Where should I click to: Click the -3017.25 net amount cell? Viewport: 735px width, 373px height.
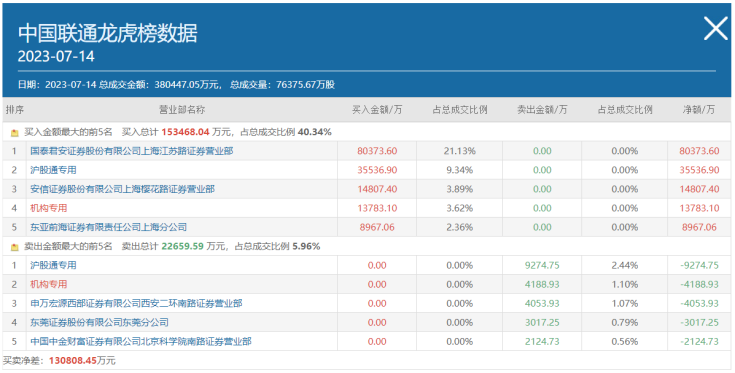[x=699, y=322]
